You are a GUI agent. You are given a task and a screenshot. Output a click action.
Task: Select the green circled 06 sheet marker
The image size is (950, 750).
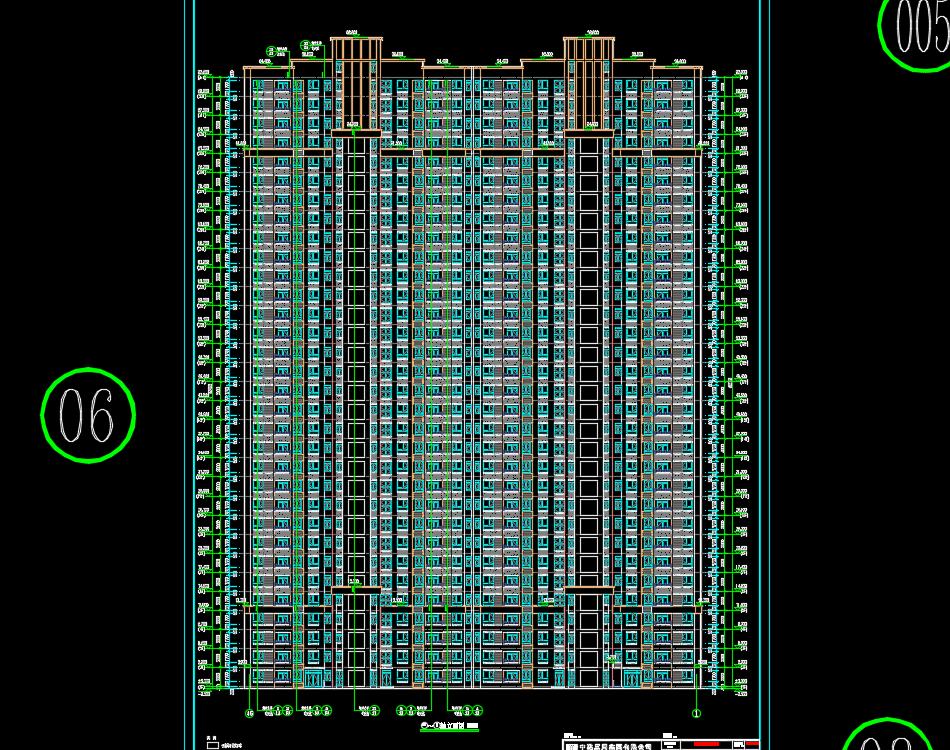88,416
